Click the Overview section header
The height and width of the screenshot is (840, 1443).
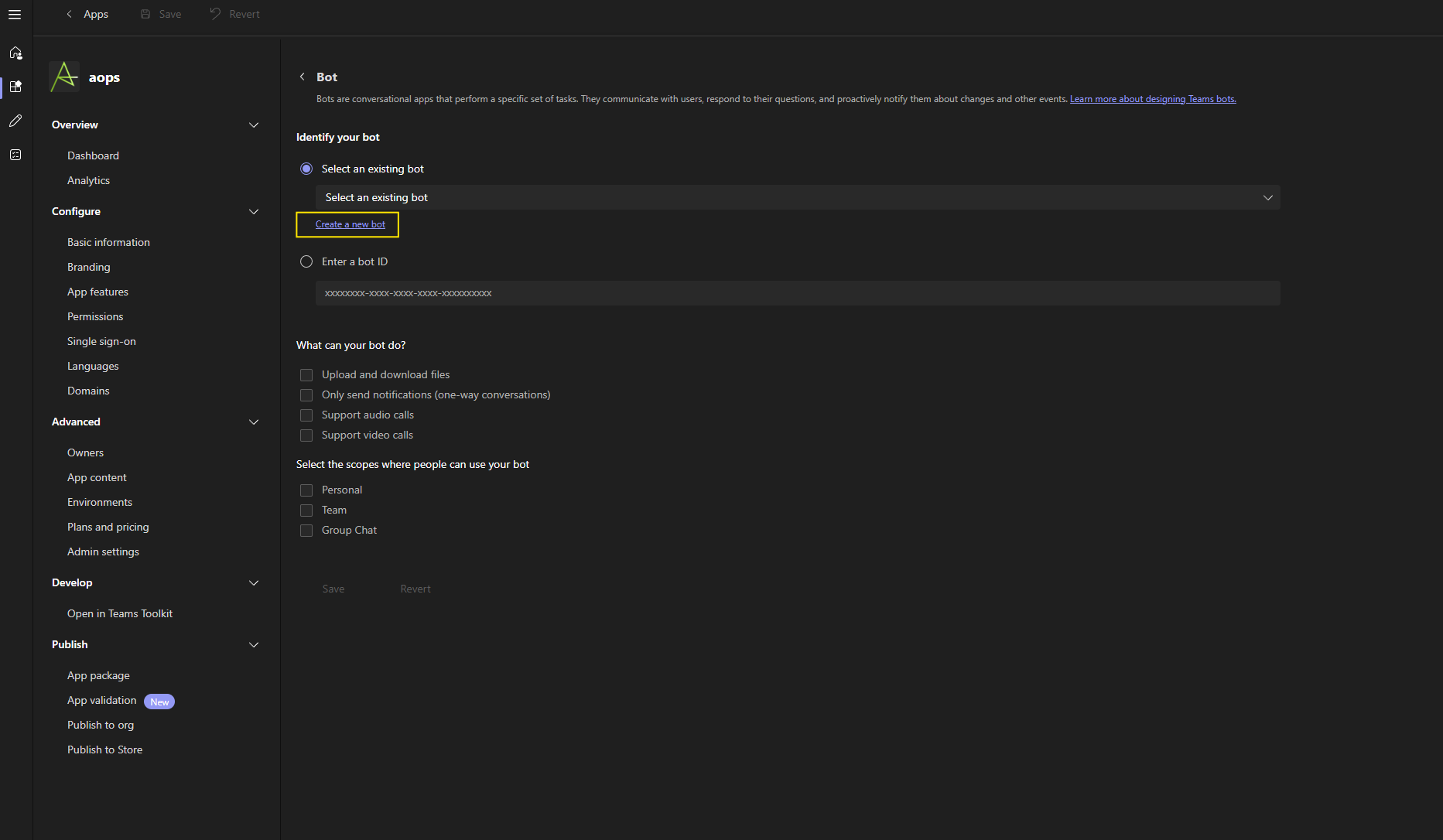click(75, 125)
